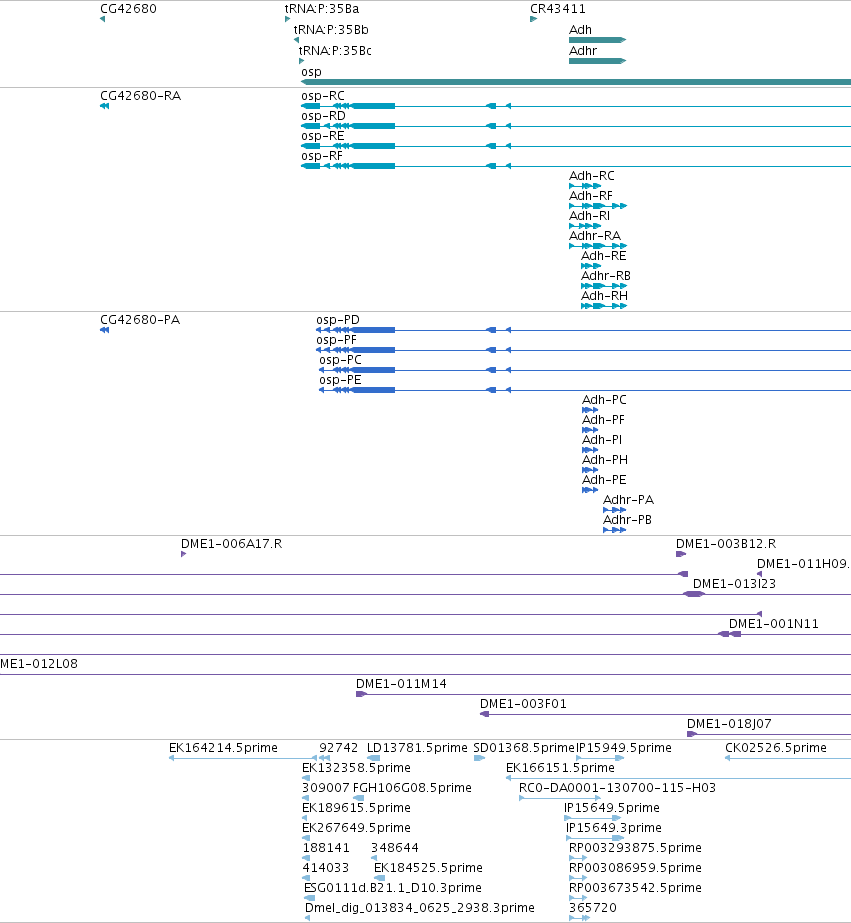Image resolution: width=851 pixels, height=923 pixels.
Task: Click the EK164214.5prime EST label
Action: [223, 748]
